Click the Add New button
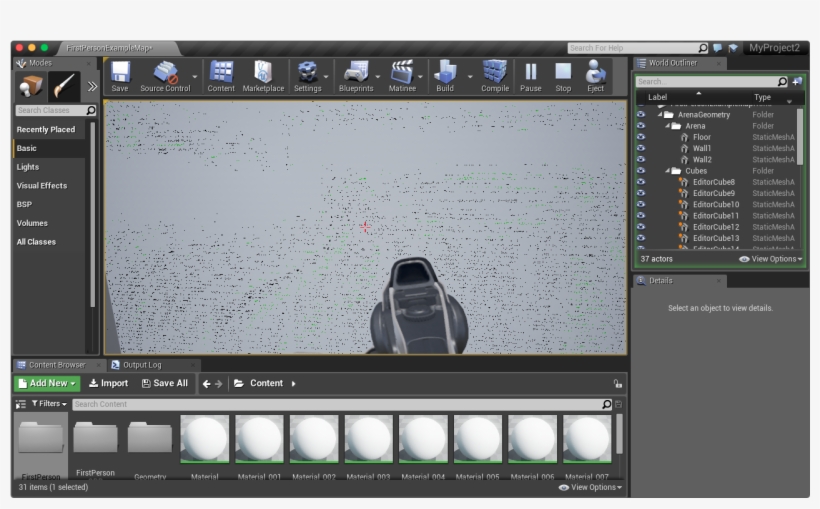This screenshot has width=820, height=509. (x=47, y=383)
